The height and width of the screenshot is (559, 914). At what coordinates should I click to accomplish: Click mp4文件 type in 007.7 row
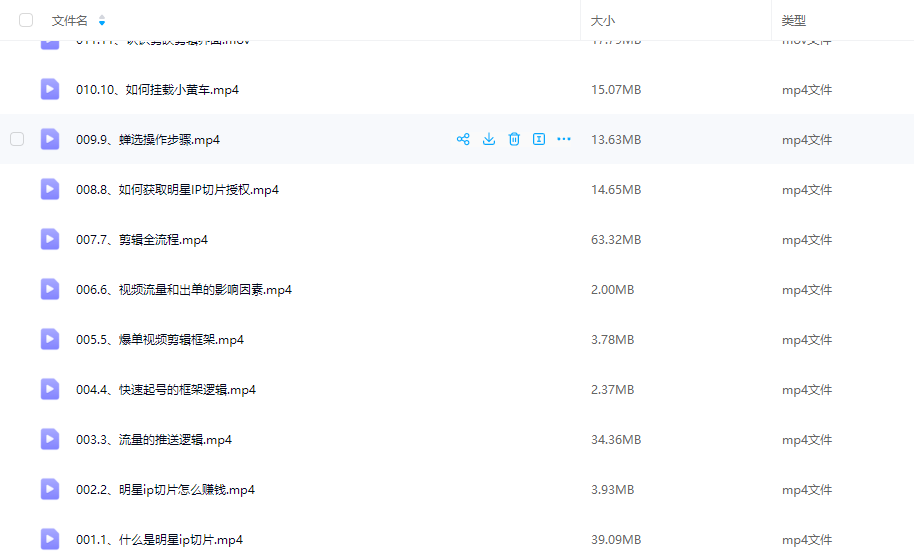[x=807, y=240]
